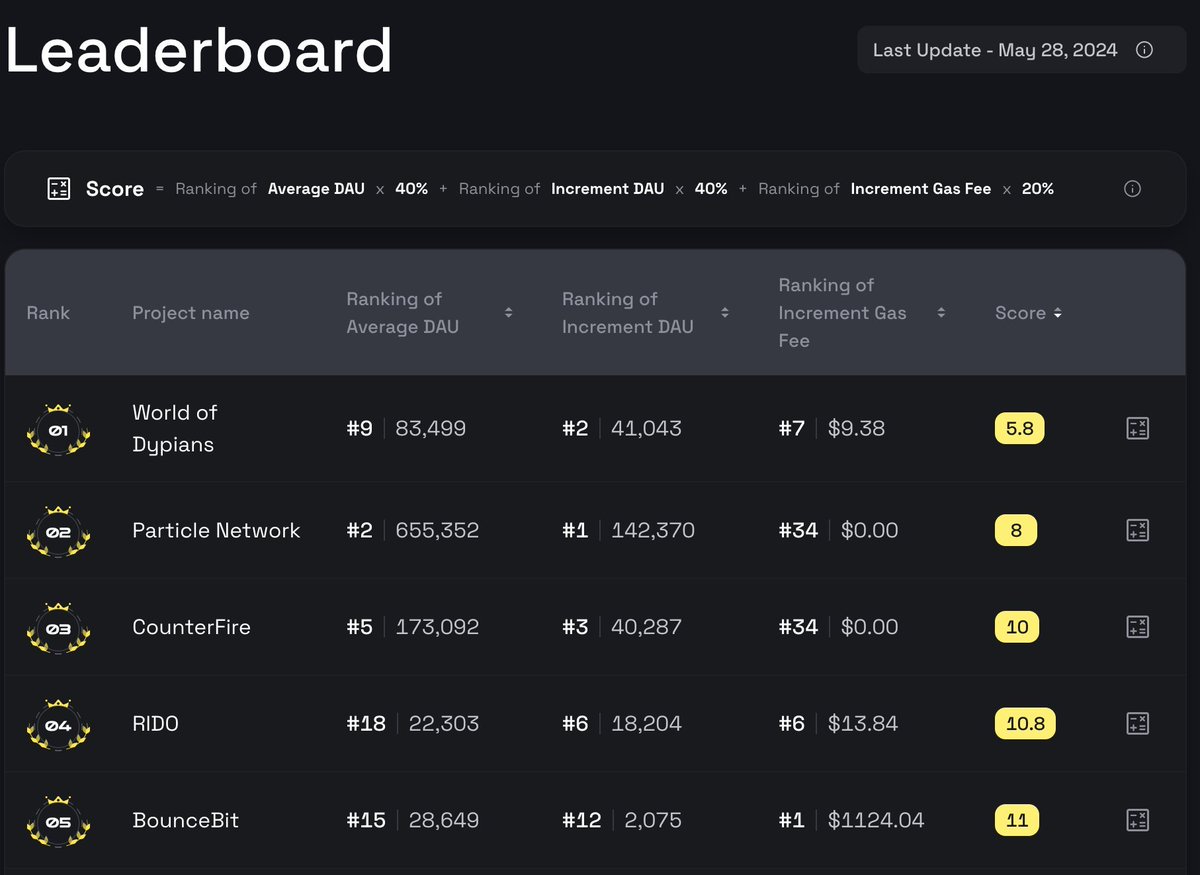Viewport: 1200px width, 875px height.
Task: Click the $9.38 gas fee value
Action: coord(856,429)
